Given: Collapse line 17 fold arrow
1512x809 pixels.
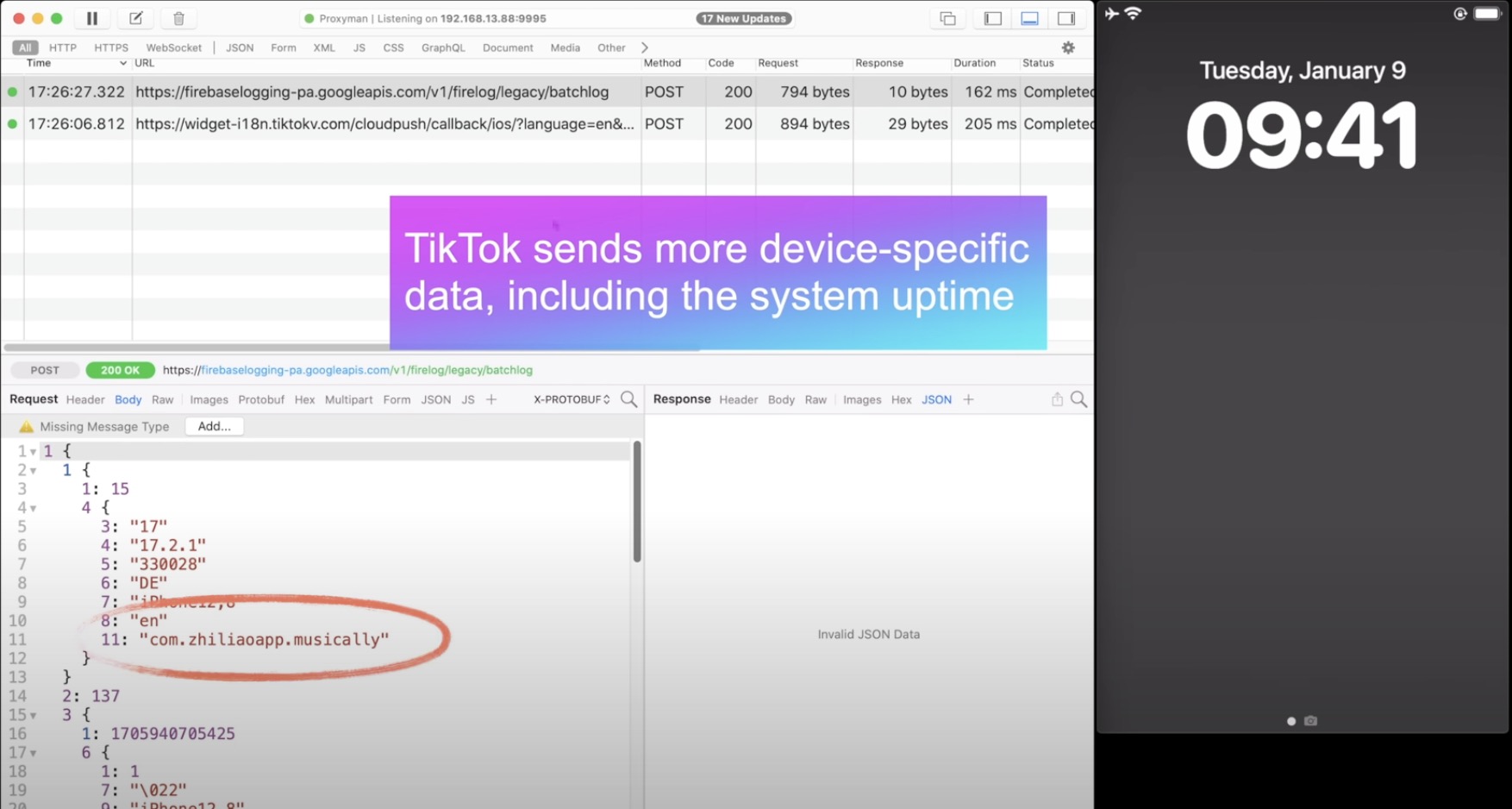Looking at the screenshot, I should (33, 753).
